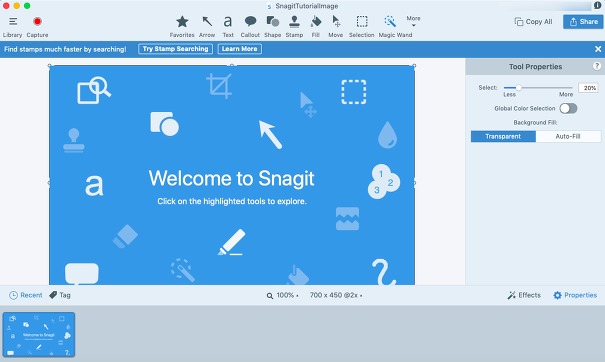Select the Text tool

[x=228, y=26]
